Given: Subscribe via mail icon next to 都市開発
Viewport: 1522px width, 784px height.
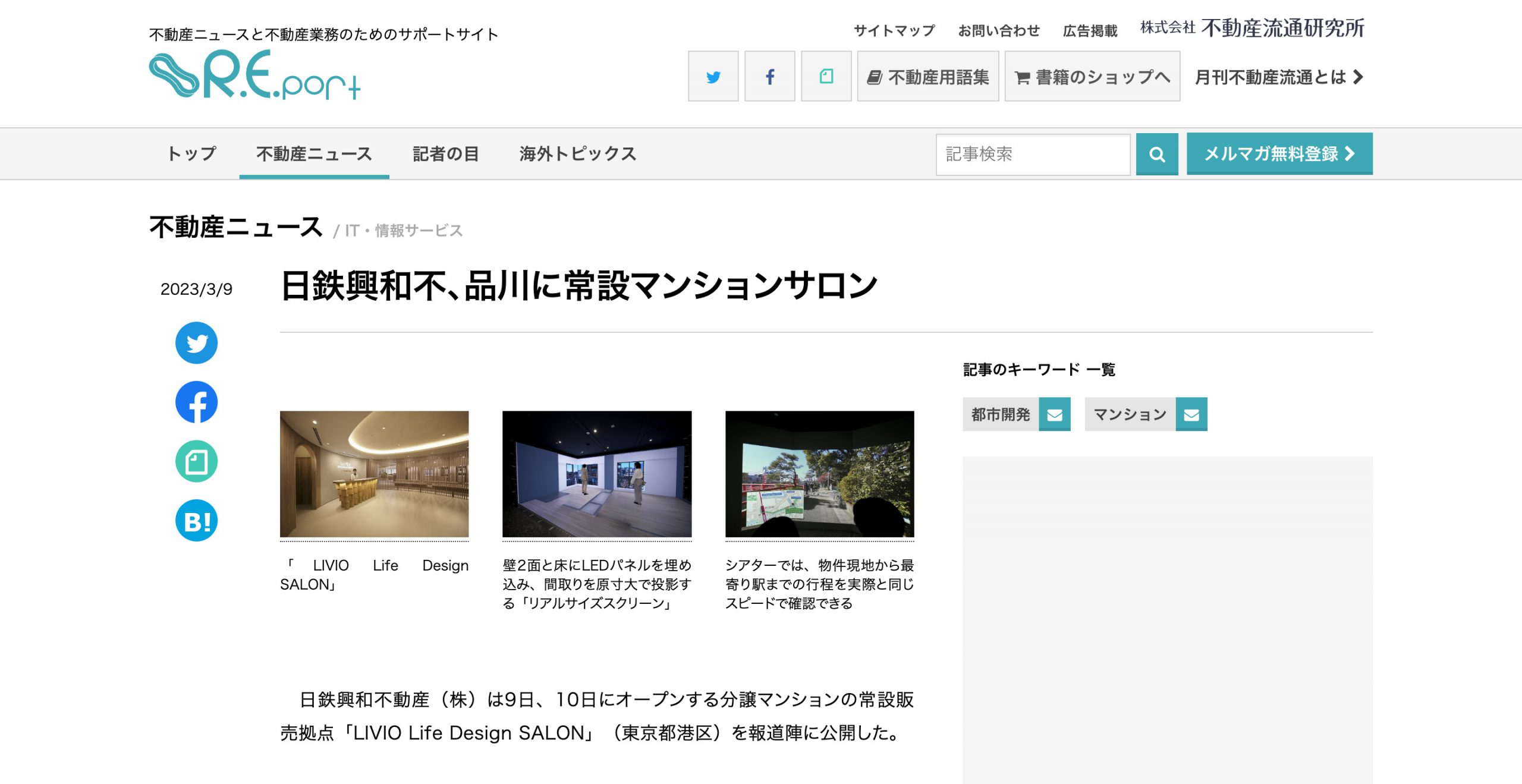Looking at the screenshot, I should 1055,414.
